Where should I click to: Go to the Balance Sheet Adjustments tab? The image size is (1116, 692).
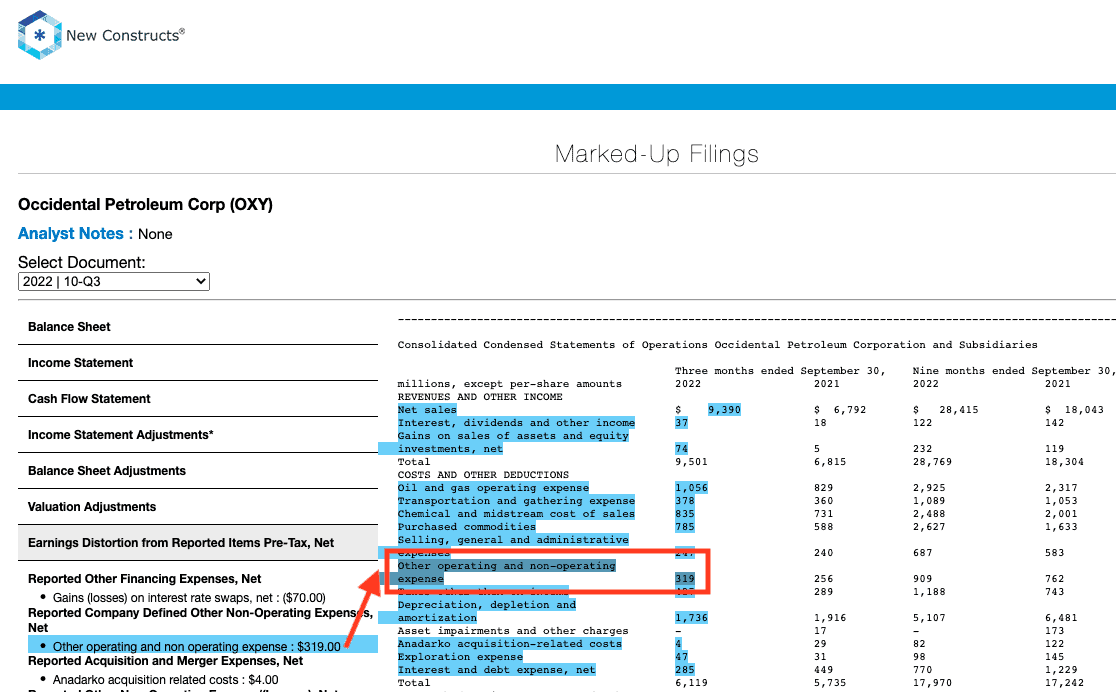click(198, 471)
